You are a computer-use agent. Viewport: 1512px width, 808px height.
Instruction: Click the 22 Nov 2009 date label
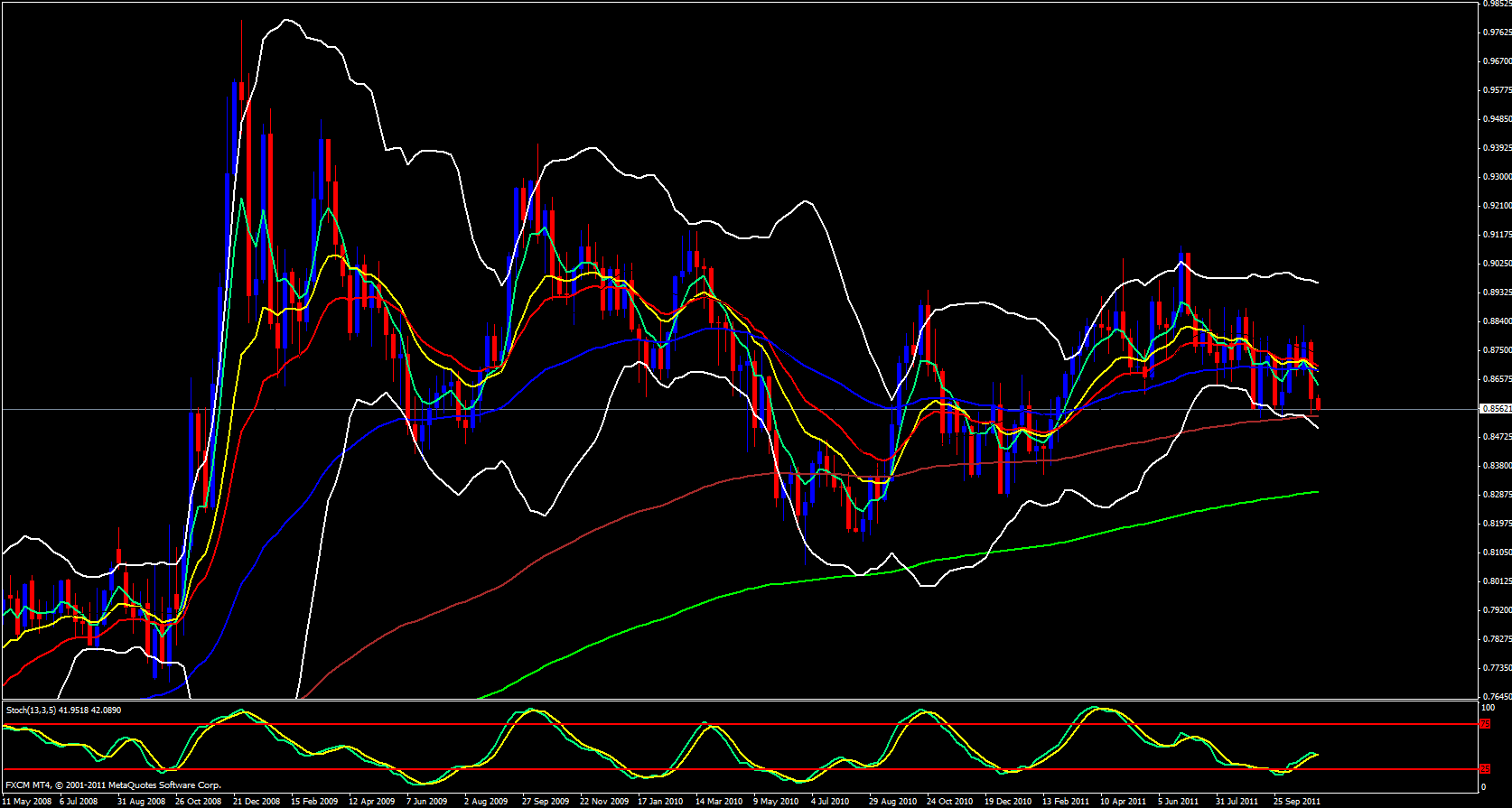click(604, 802)
